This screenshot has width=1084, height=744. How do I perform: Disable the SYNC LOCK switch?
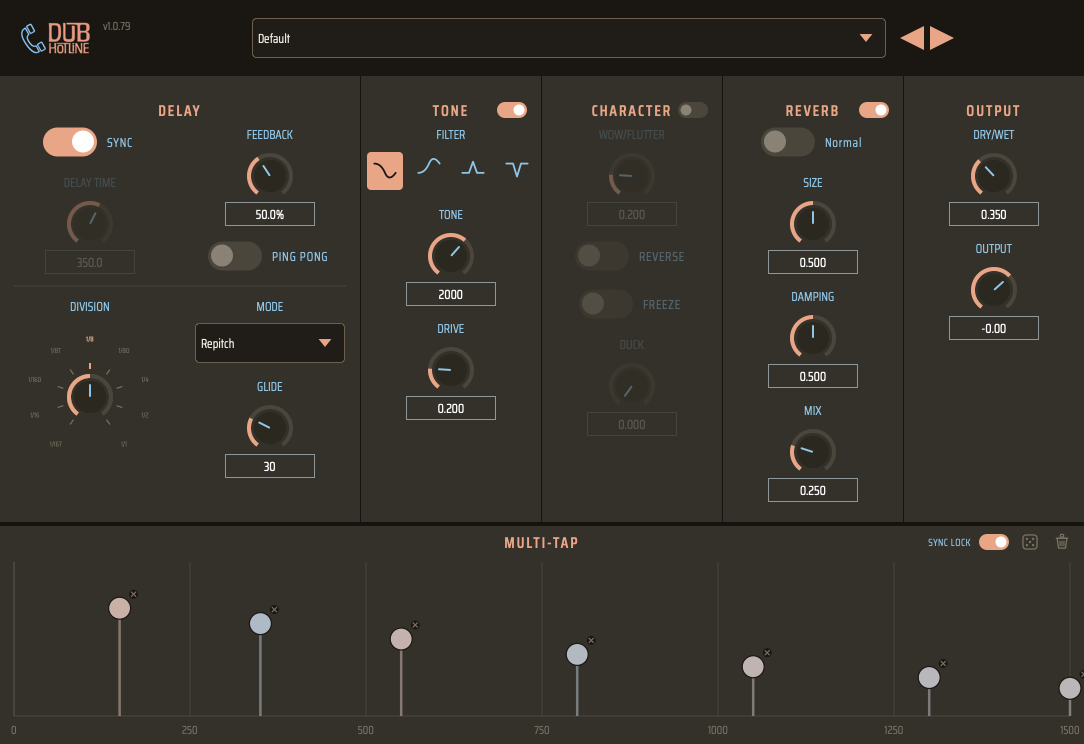(x=993, y=542)
